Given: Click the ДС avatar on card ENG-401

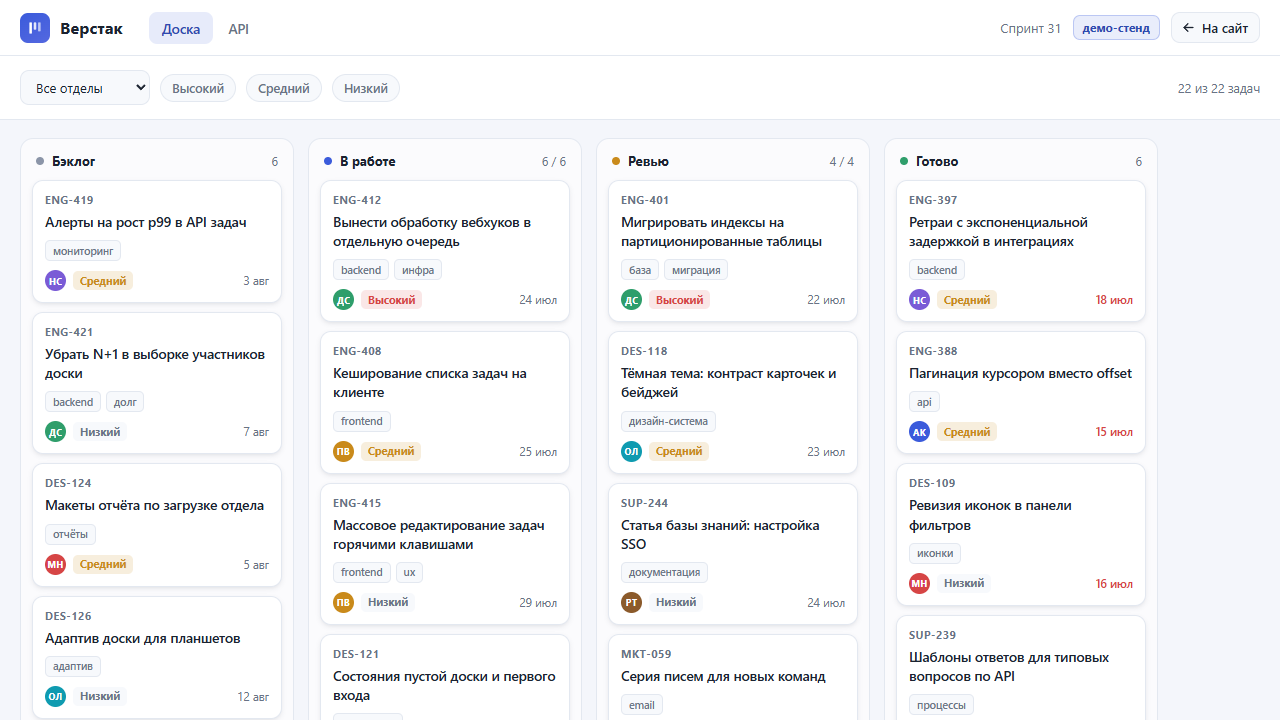Looking at the screenshot, I should [x=632, y=299].
